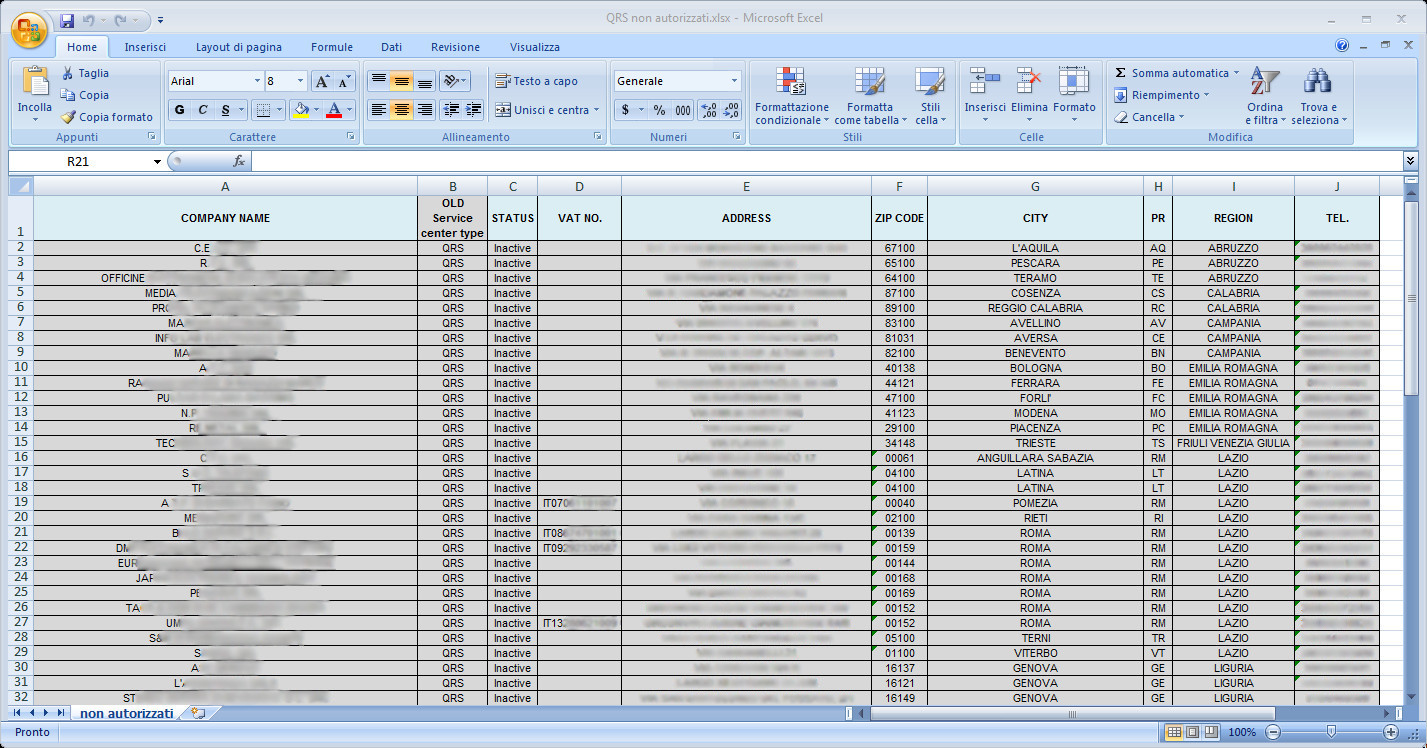Open the font size 8 dropdown
The width and height of the screenshot is (1427, 748).
click(300, 81)
